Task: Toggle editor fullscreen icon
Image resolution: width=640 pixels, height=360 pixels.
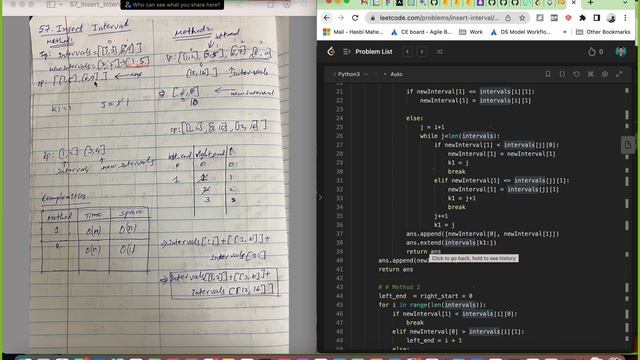Action: point(619,74)
